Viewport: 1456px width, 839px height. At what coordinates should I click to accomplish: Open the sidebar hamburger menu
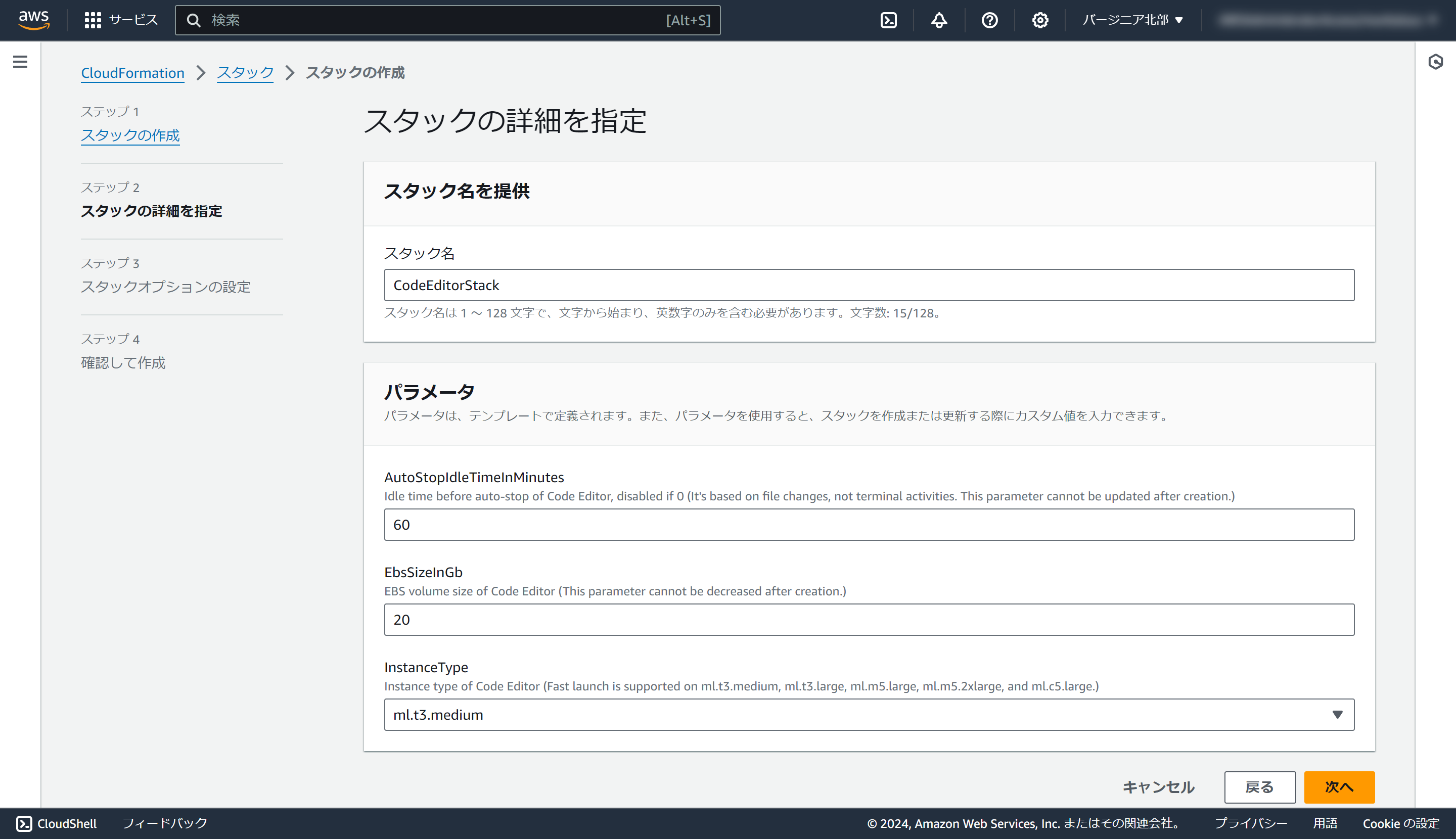(x=20, y=62)
